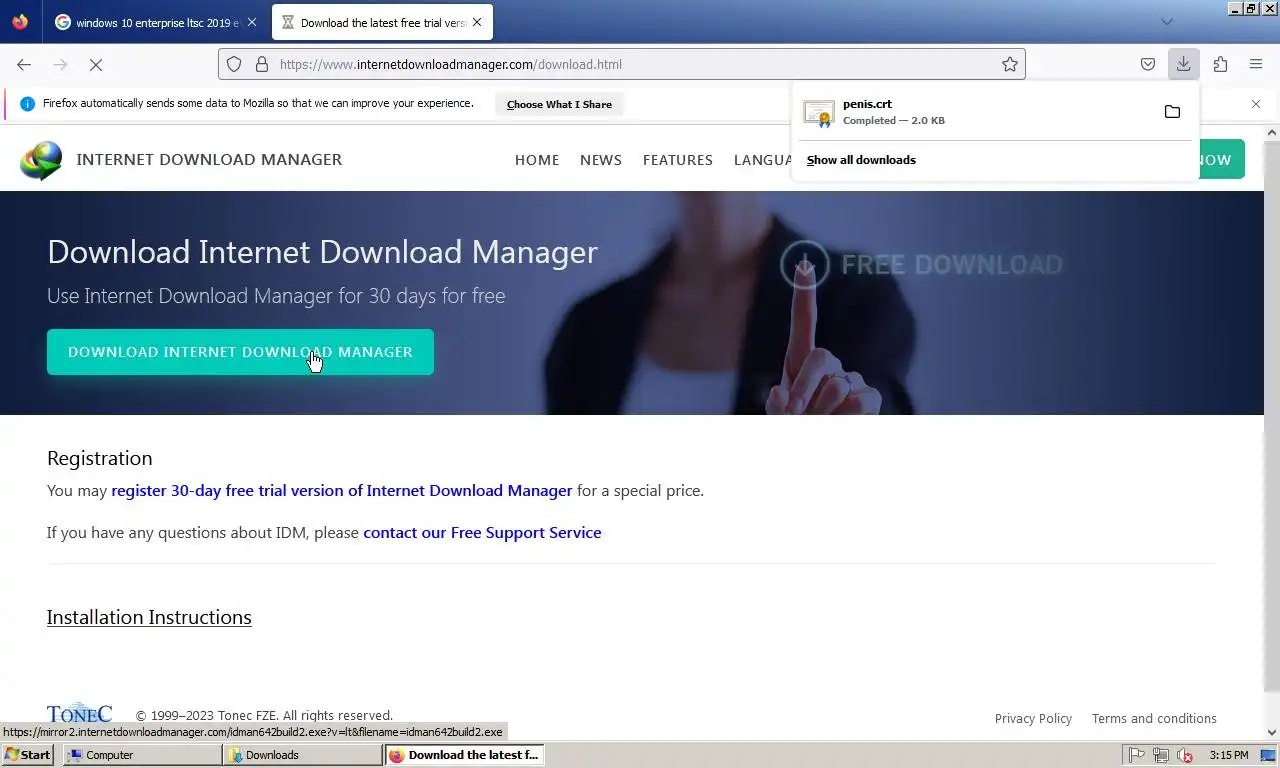Click the Choose What I Share button

(x=559, y=104)
